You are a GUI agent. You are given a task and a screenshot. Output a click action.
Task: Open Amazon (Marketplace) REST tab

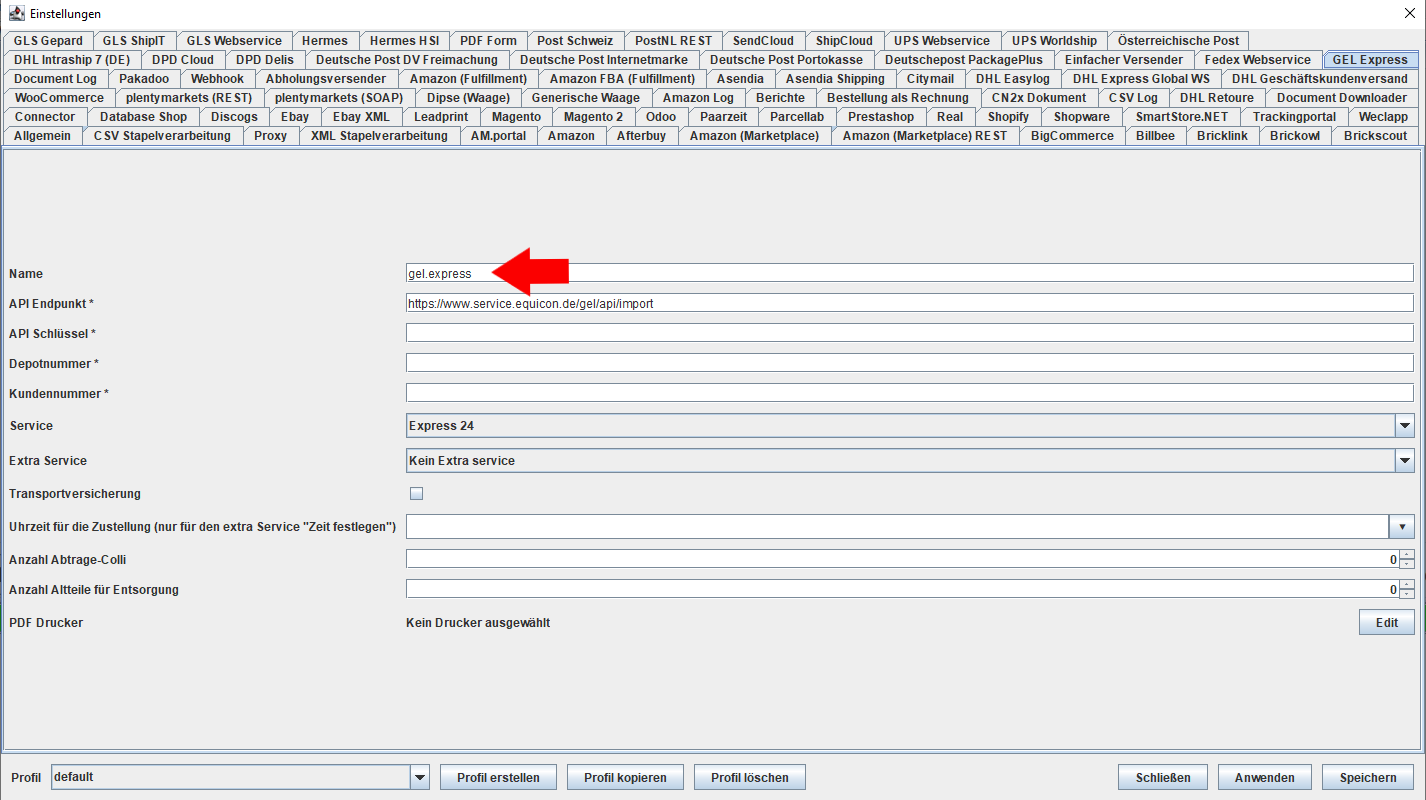925,136
